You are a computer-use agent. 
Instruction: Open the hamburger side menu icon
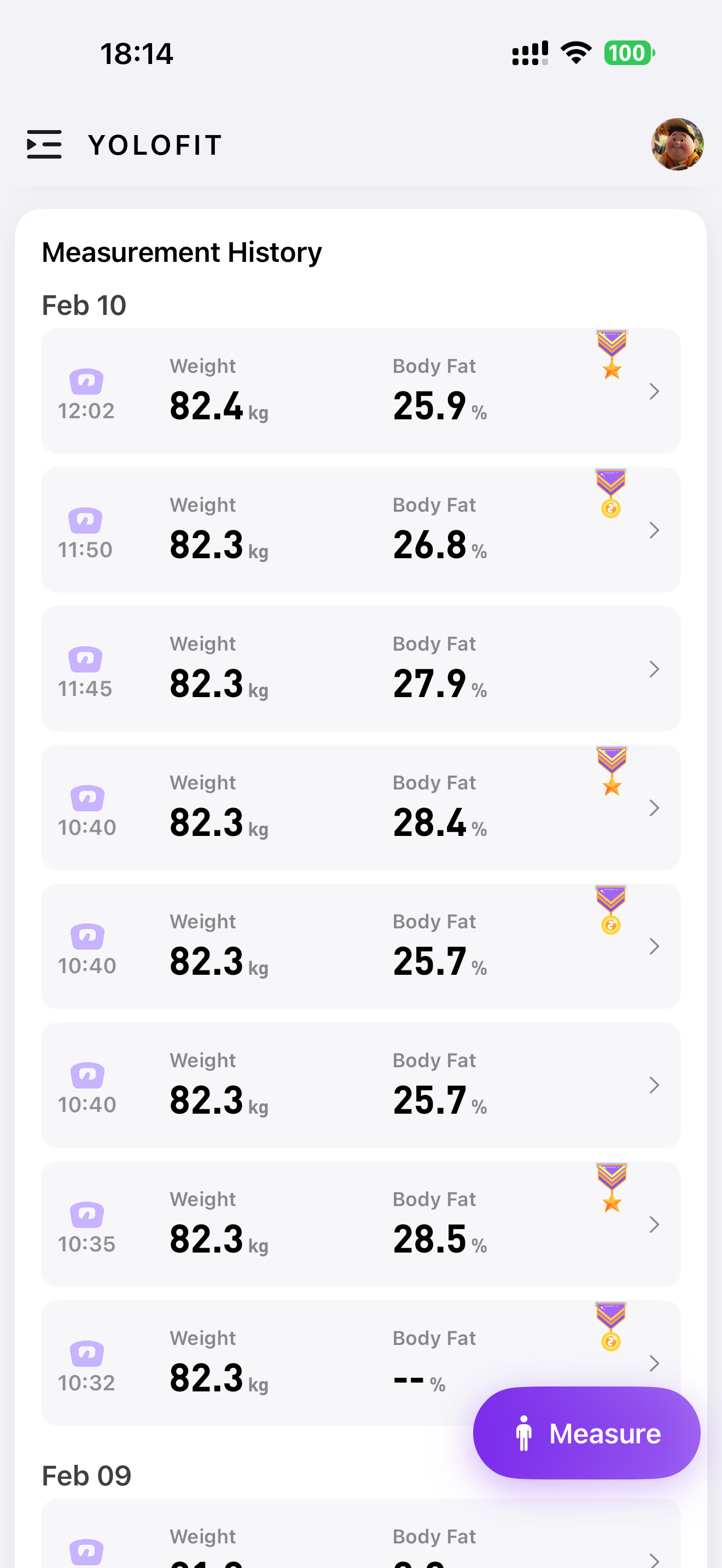pyautogui.click(x=44, y=144)
